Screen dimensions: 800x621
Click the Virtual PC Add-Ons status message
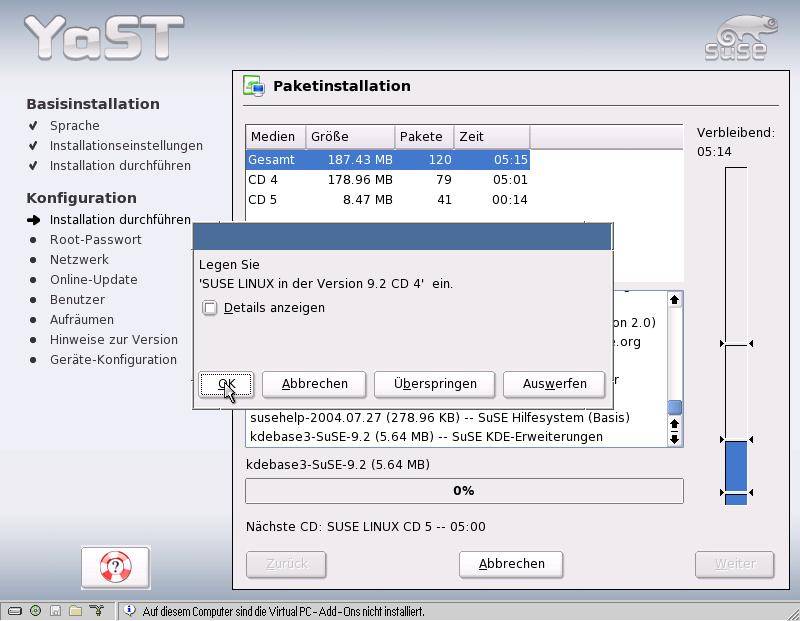pos(283,611)
